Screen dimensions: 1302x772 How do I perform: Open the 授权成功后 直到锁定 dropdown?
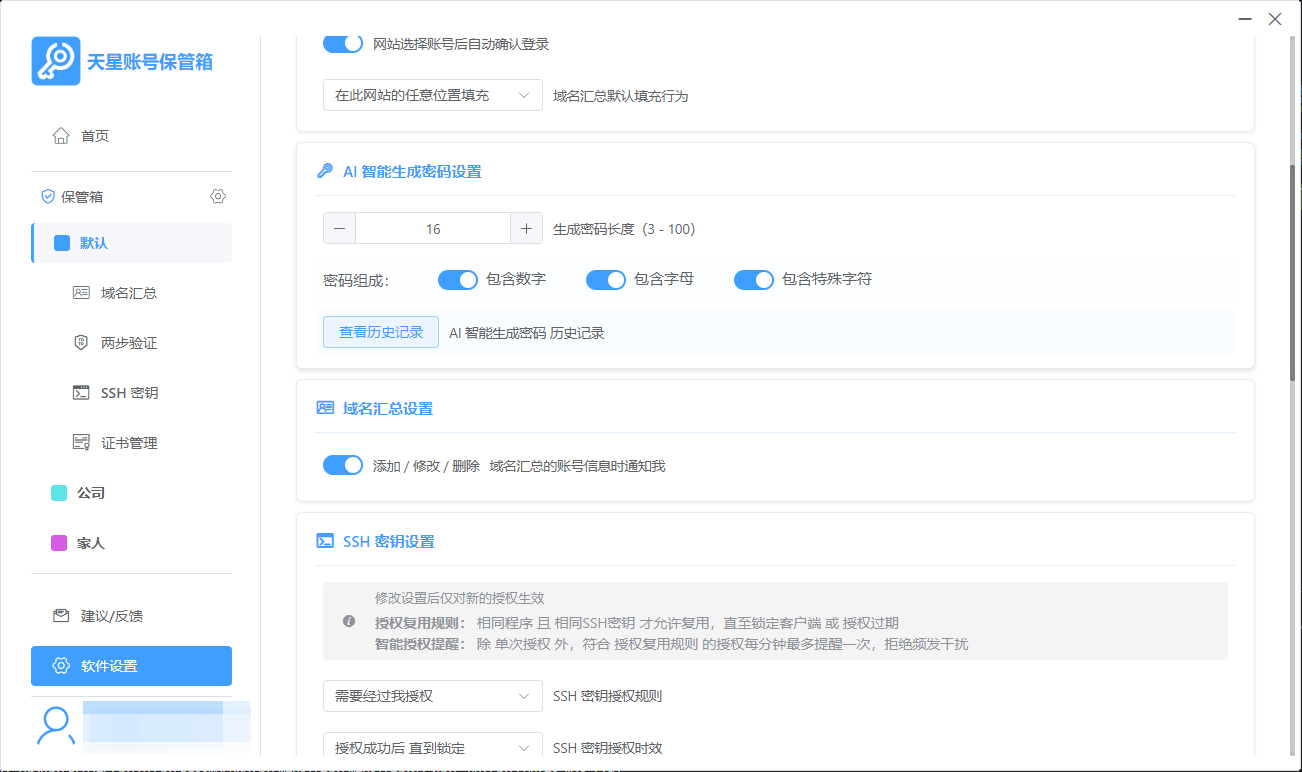[x=432, y=748]
